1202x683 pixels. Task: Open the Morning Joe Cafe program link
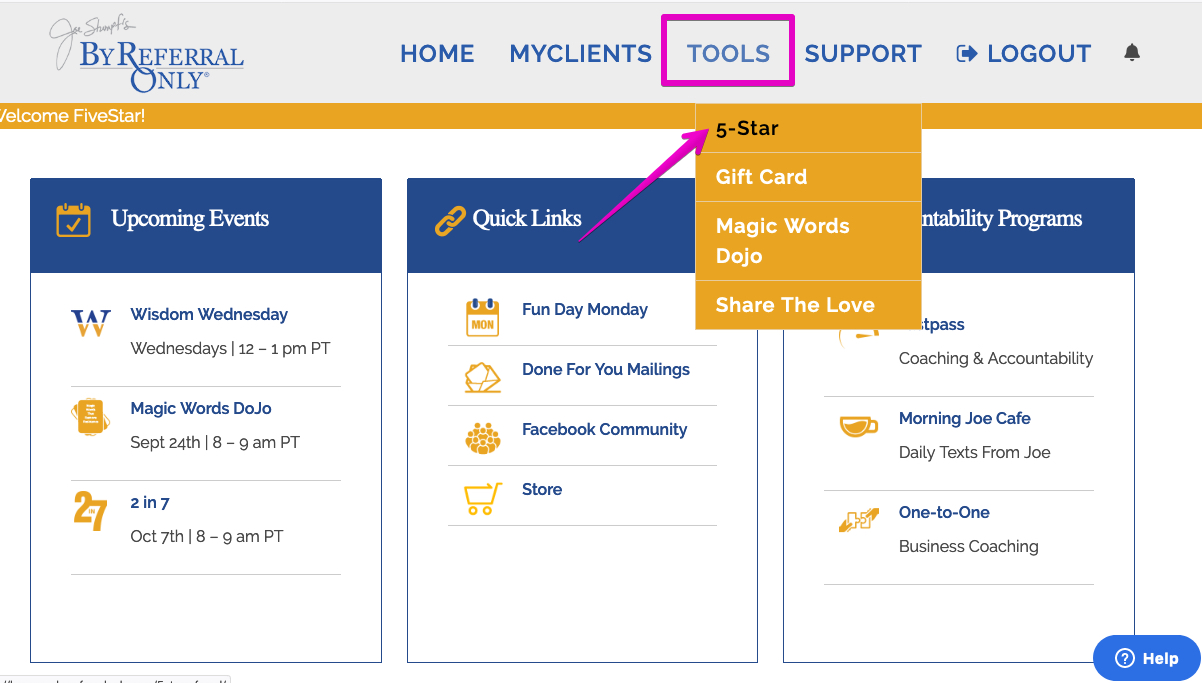tap(965, 418)
